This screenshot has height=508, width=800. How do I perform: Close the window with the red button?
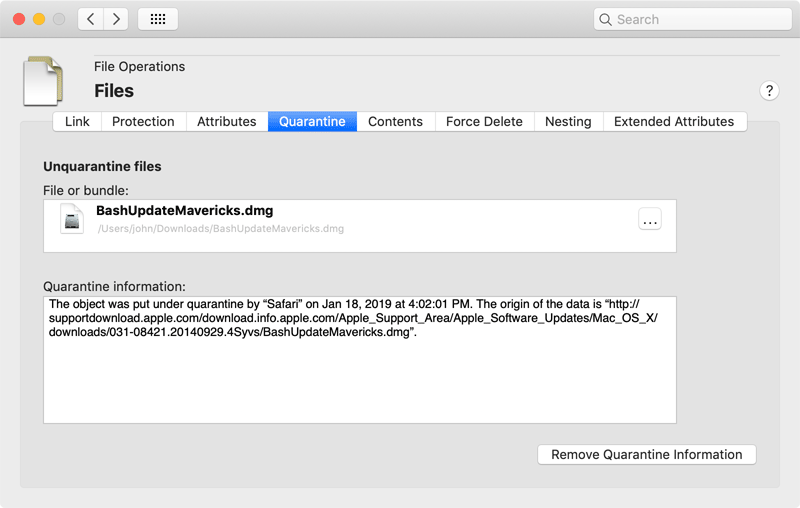click(x=19, y=19)
